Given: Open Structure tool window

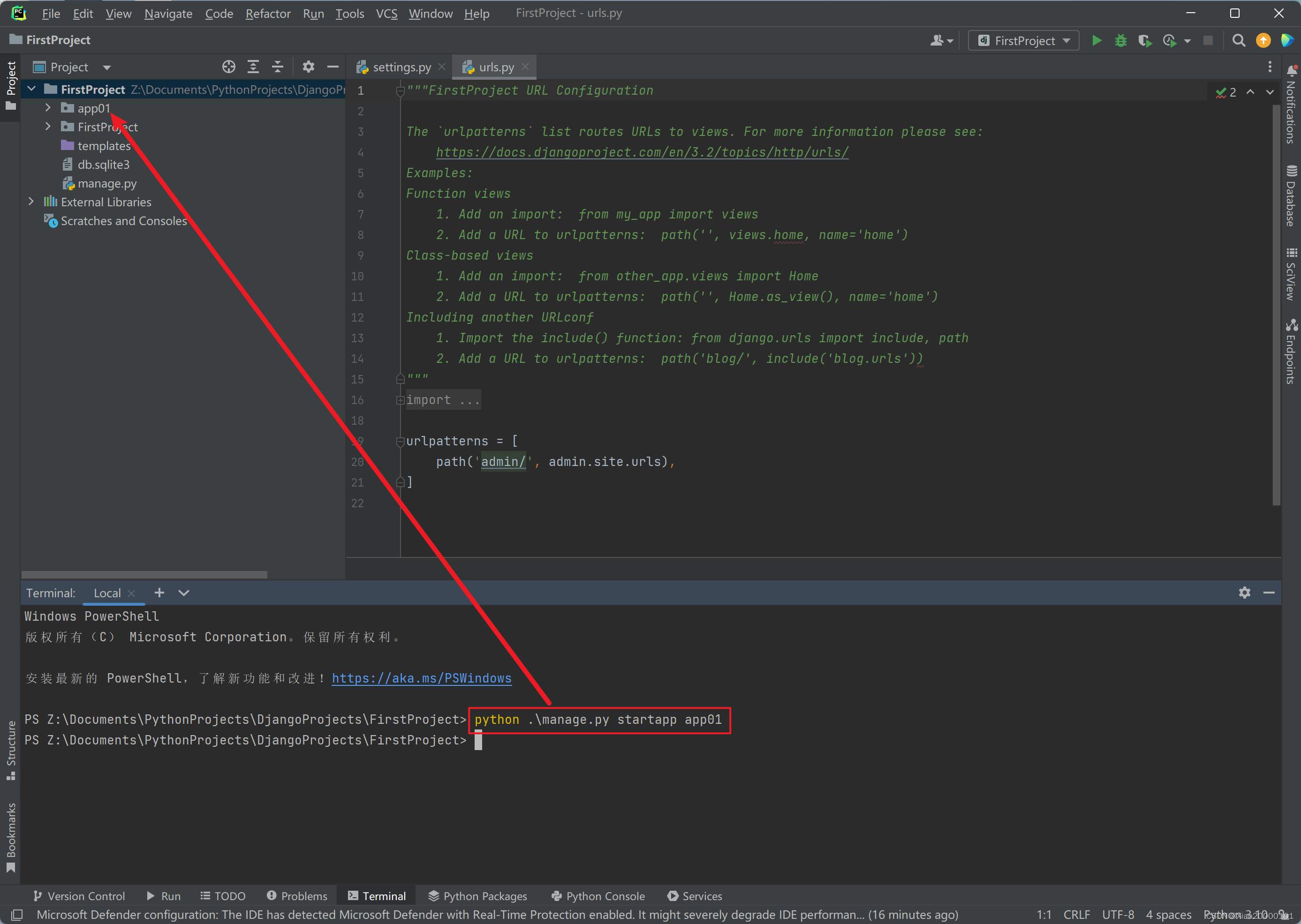Looking at the screenshot, I should tap(11, 751).
